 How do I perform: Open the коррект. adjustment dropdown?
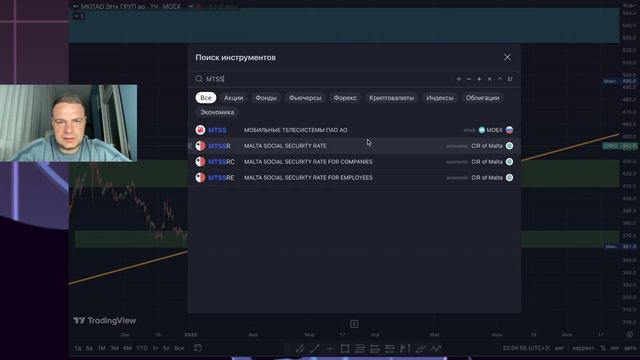pos(583,348)
